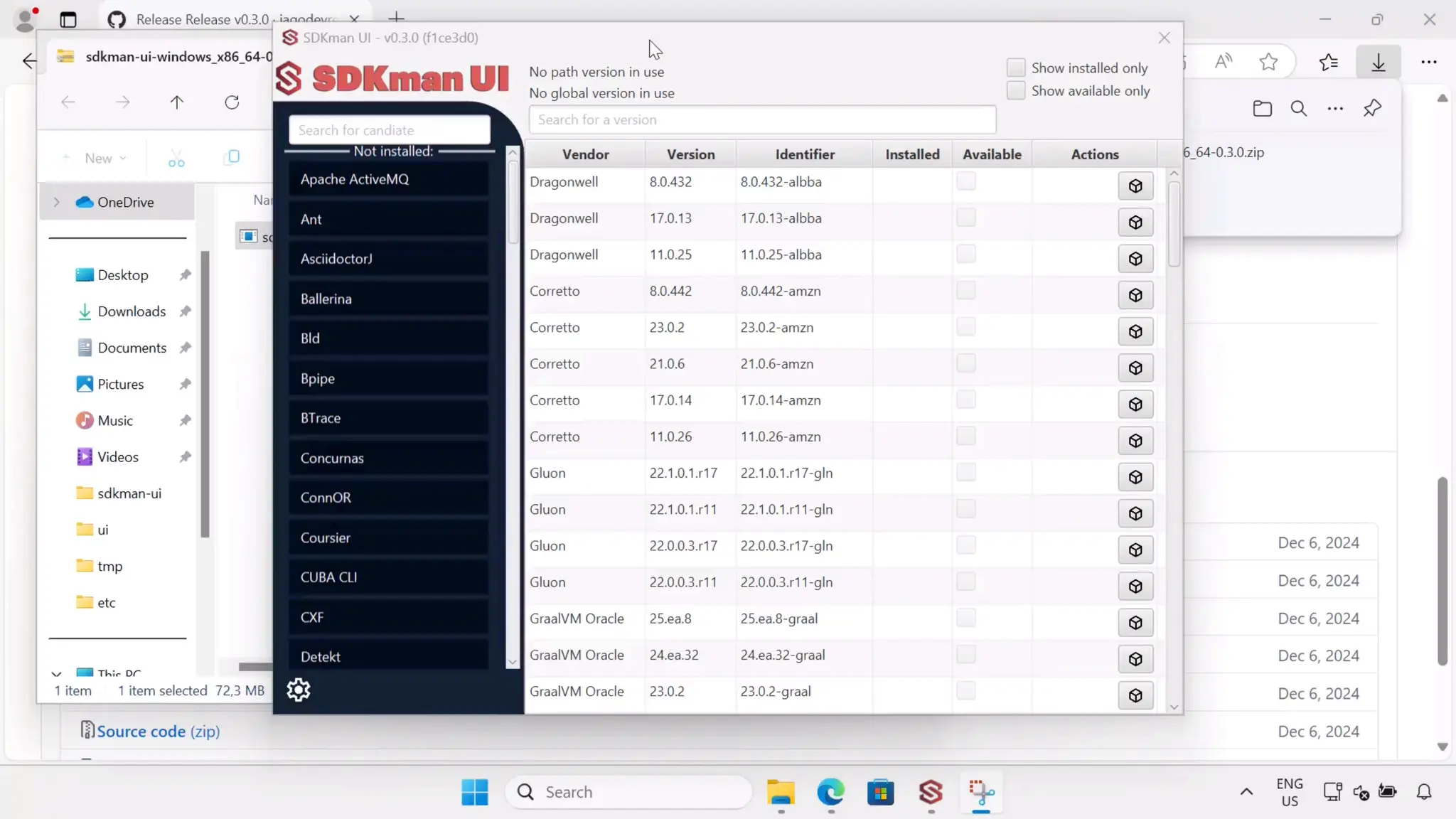Click the Search for a version field
The width and height of the screenshot is (1456, 819).
761,120
